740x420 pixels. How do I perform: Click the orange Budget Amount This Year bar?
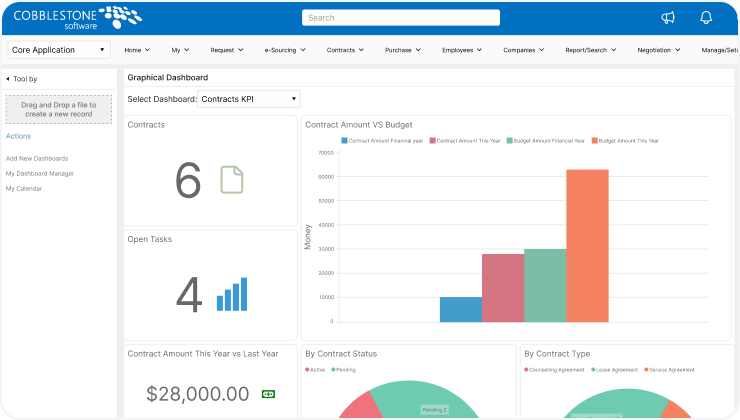[587, 245]
